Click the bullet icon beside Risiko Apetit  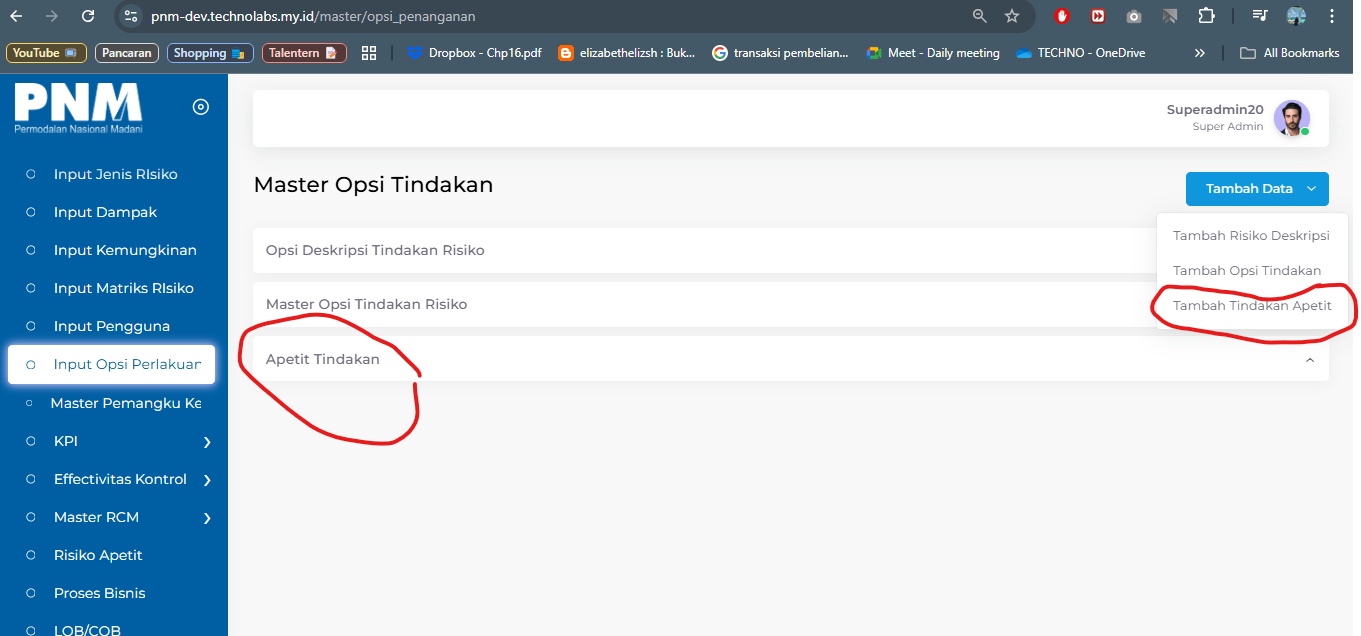click(x=31, y=555)
